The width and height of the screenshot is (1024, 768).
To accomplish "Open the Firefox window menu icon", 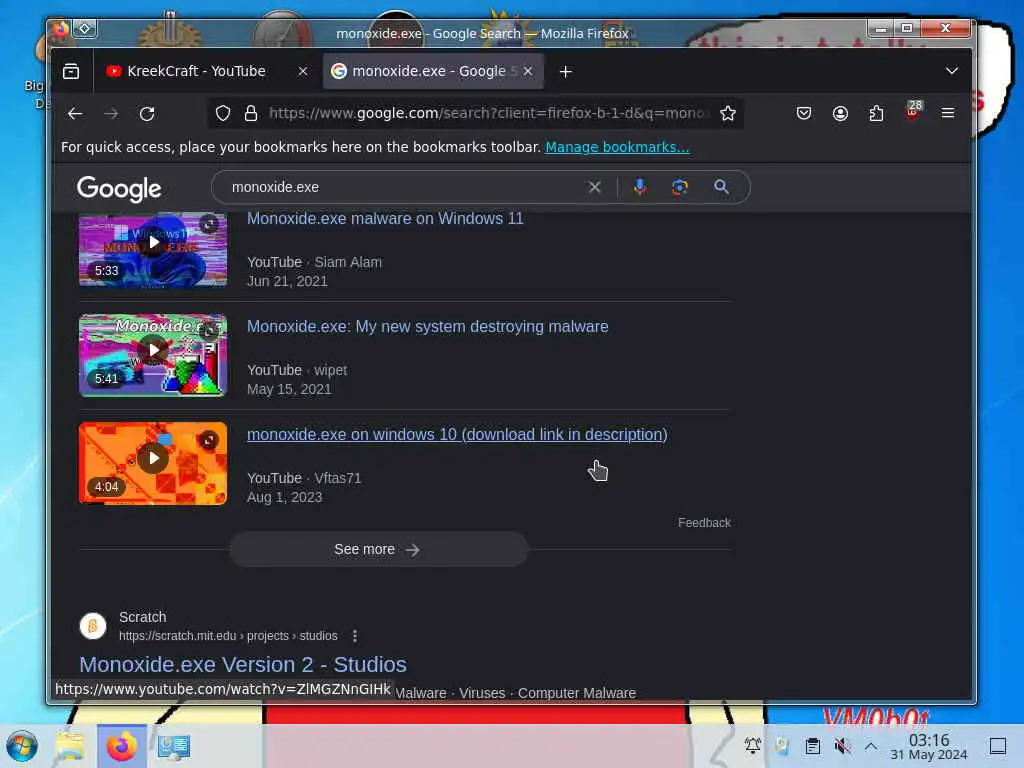I will click(59, 29).
